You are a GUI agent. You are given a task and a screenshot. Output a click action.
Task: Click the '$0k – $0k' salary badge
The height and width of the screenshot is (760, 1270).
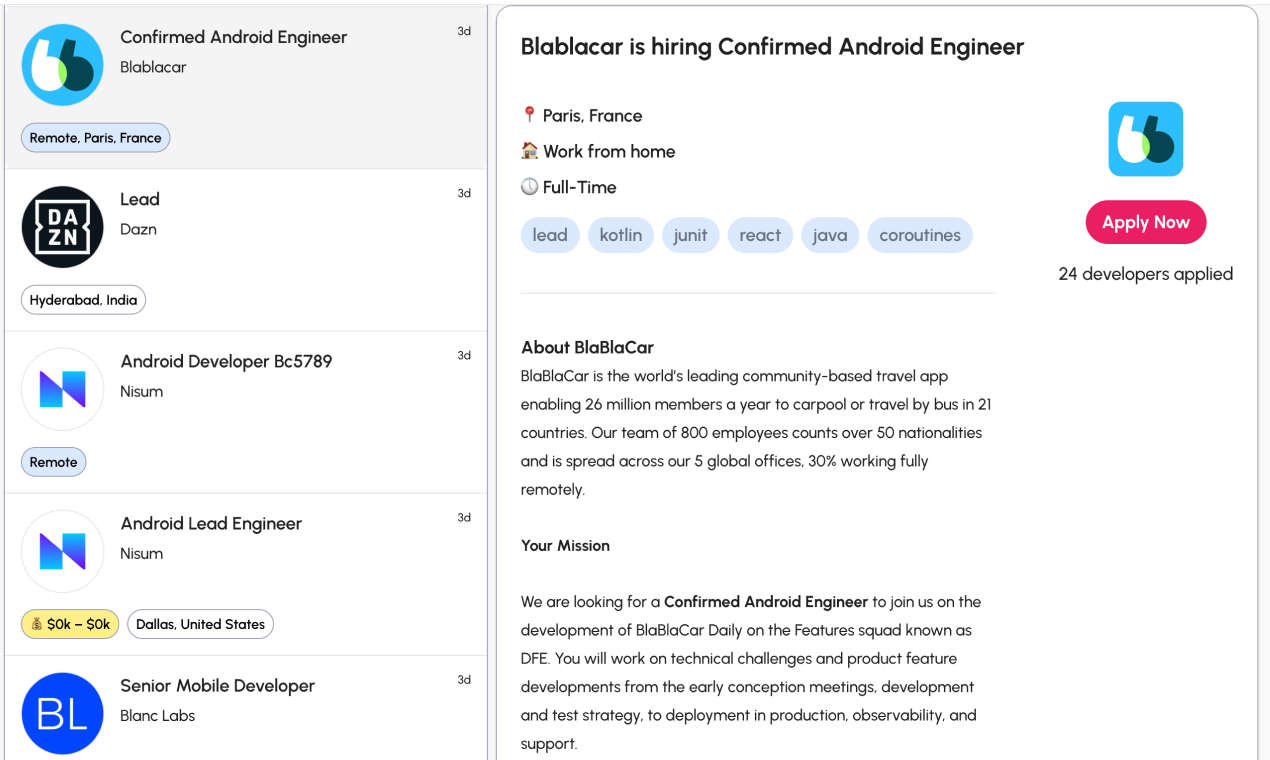[x=70, y=624]
